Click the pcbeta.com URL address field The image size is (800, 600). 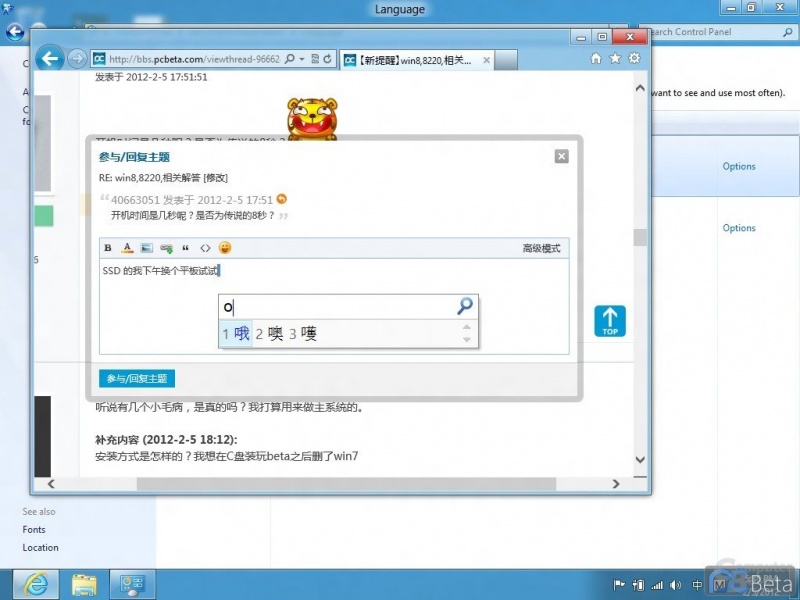(194, 59)
